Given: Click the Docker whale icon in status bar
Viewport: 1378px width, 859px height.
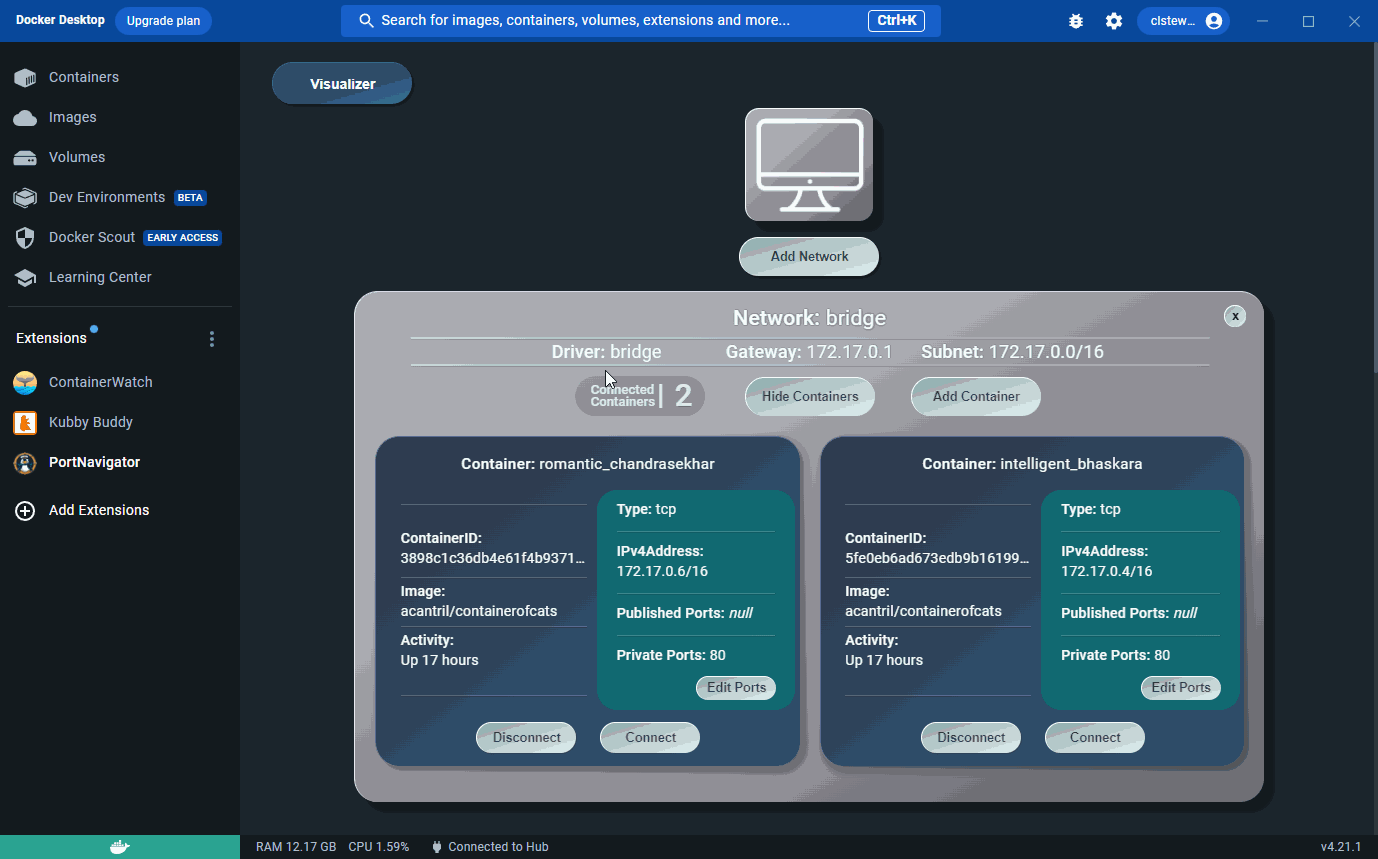Looking at the screenshot, I should [x=119, y=847].
